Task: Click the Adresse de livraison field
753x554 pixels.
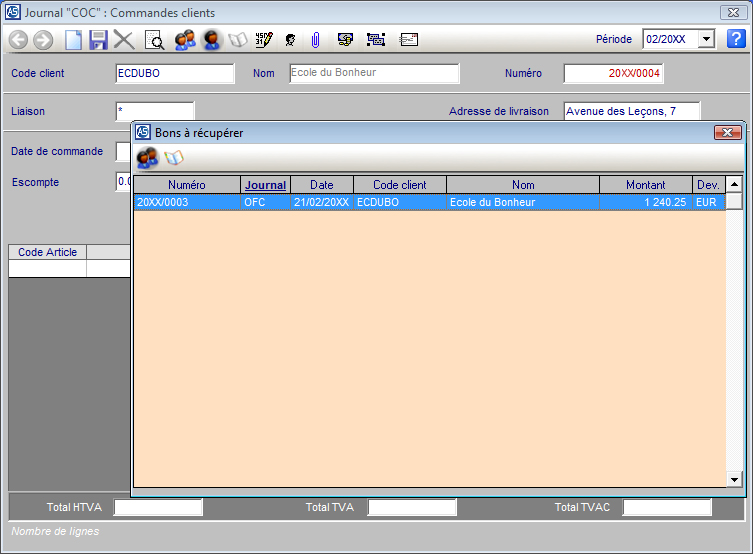Action: tap(631, 111)
